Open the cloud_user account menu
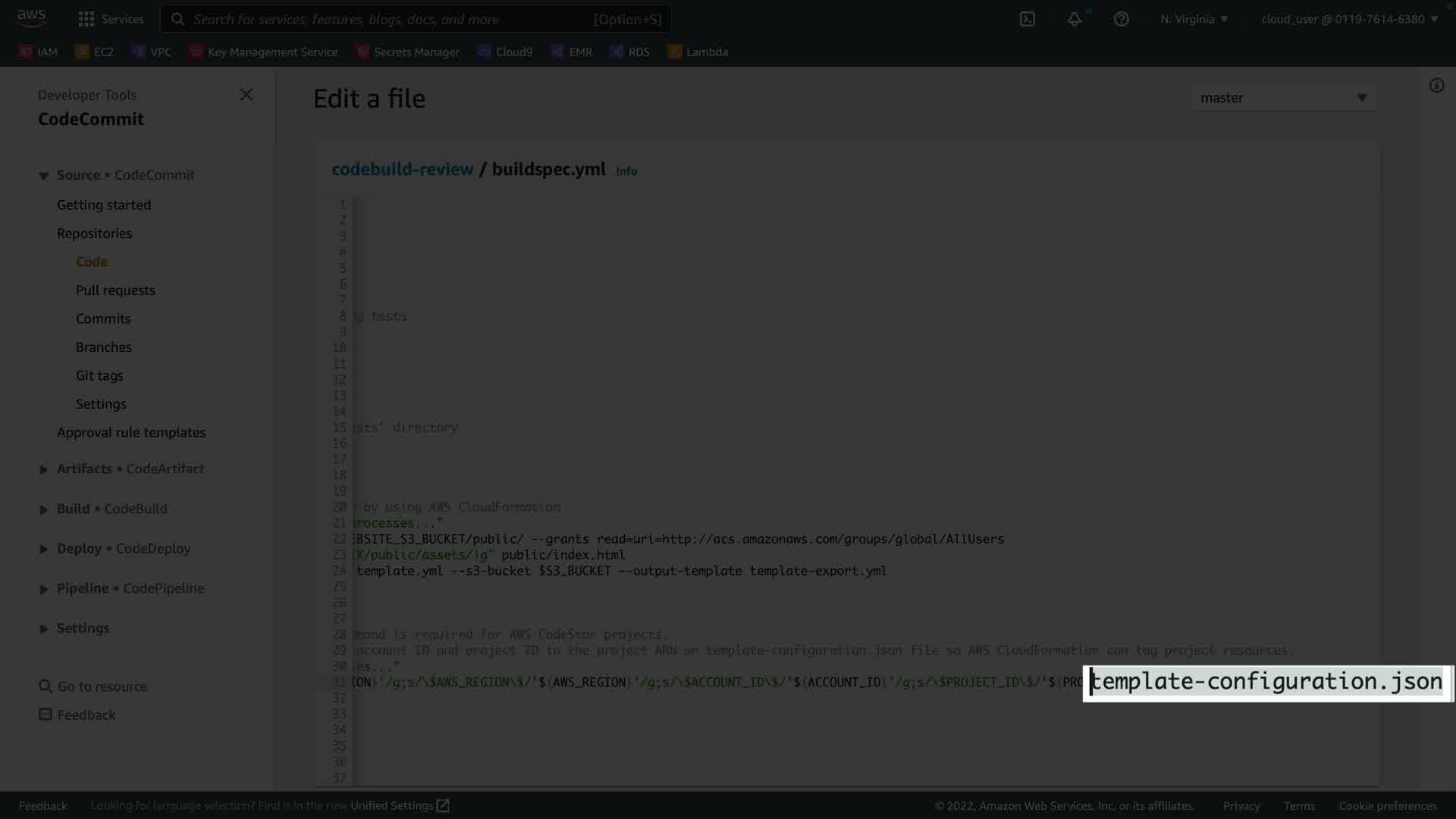Screen dimensions: 1456x819 (x=1349, y=19)
